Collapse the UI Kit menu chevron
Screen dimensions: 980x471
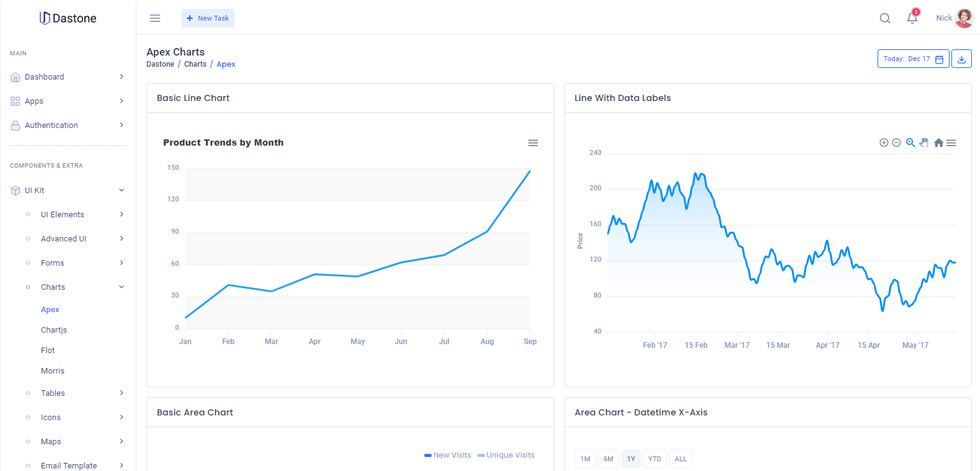click(x=121, y=190)
